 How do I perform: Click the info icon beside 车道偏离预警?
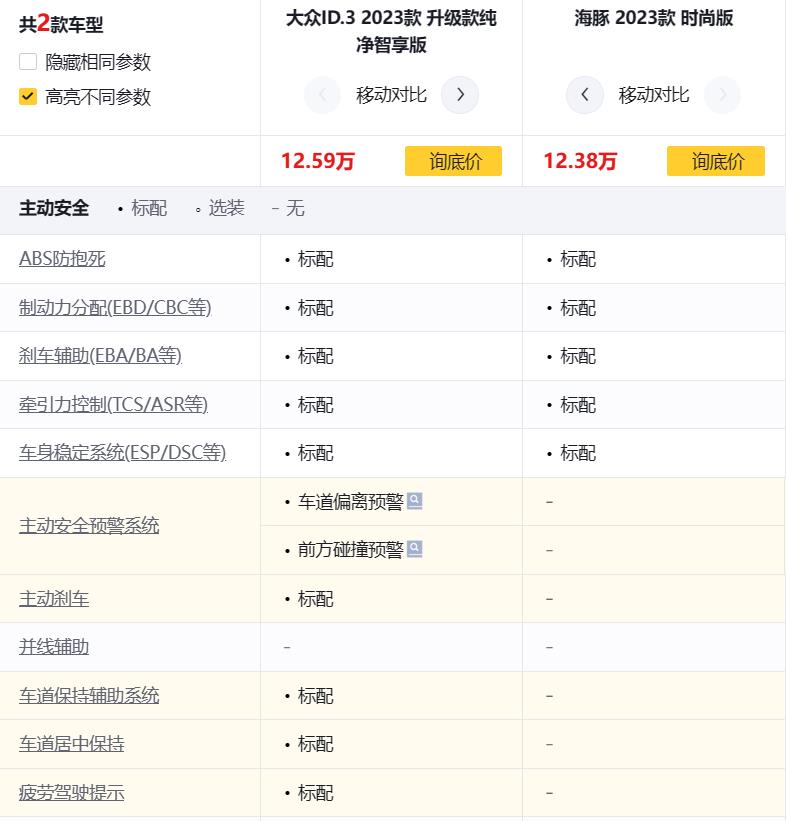click(414, 501)
